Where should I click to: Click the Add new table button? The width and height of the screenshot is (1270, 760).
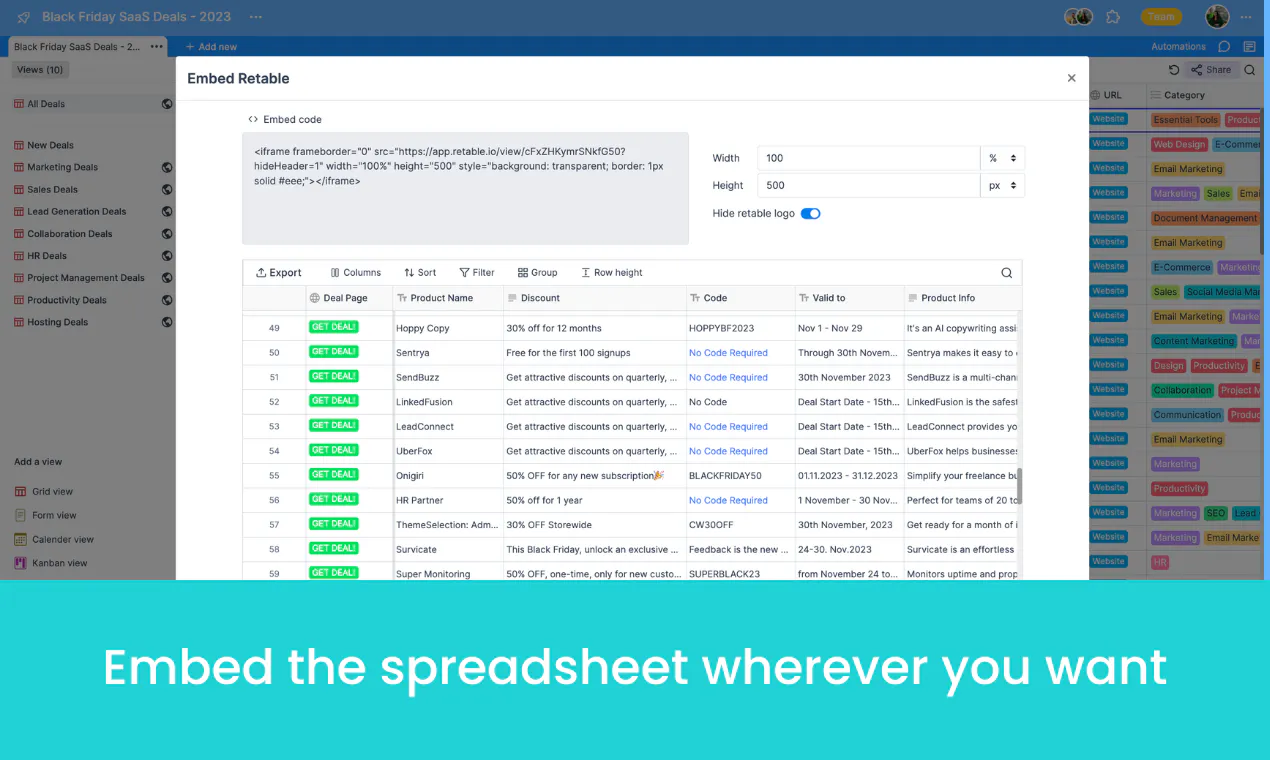tap(211, 46)
